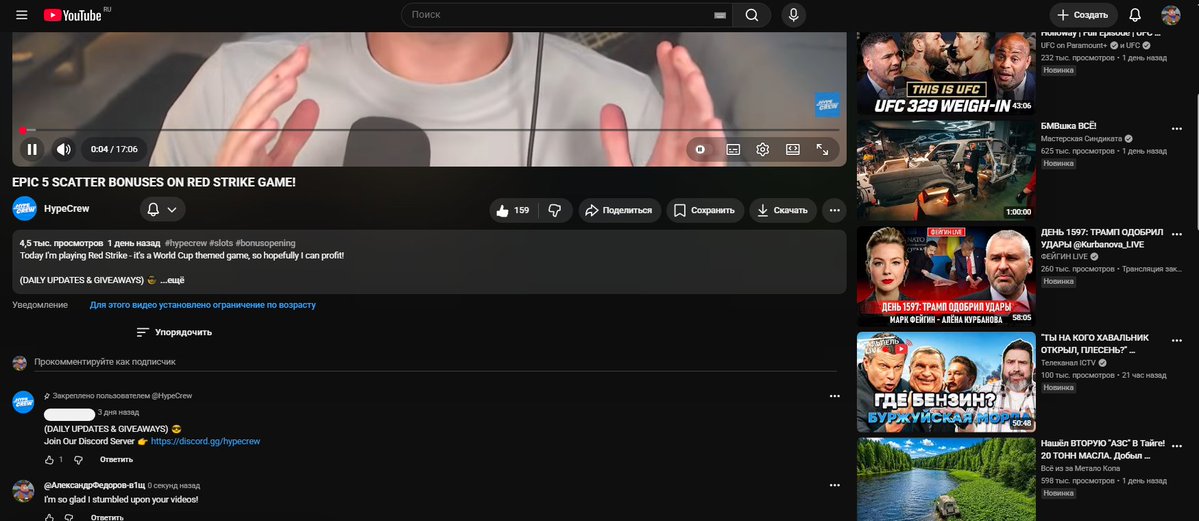Open options for ХАВАЛЬНИК video

pos(1178,340)
